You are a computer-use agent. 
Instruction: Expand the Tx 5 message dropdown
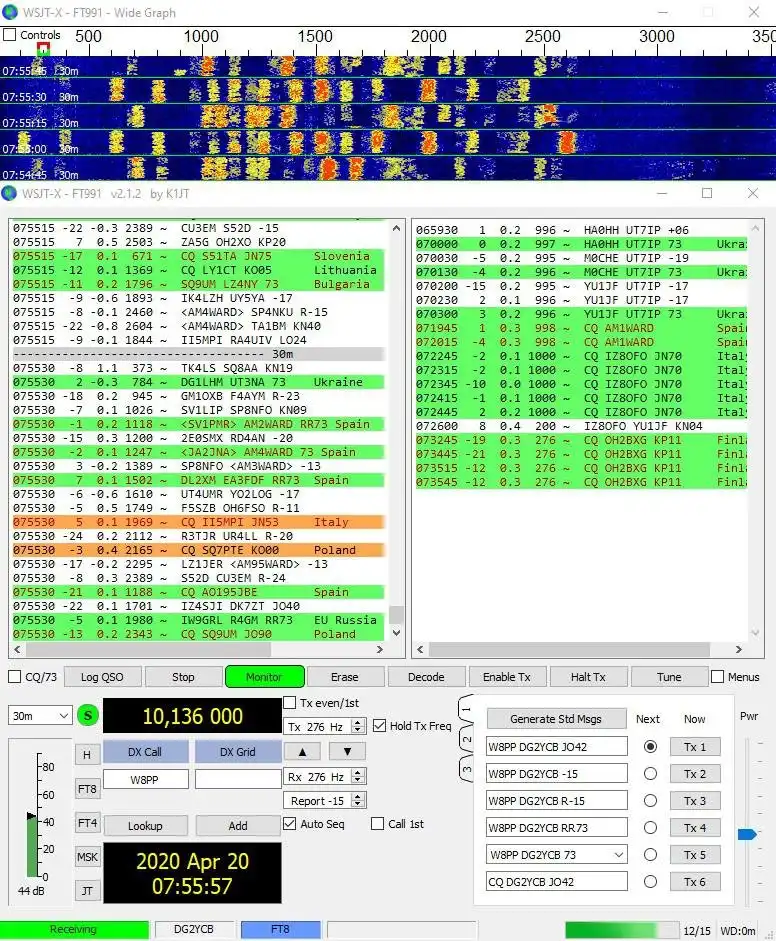coord(619,855)
